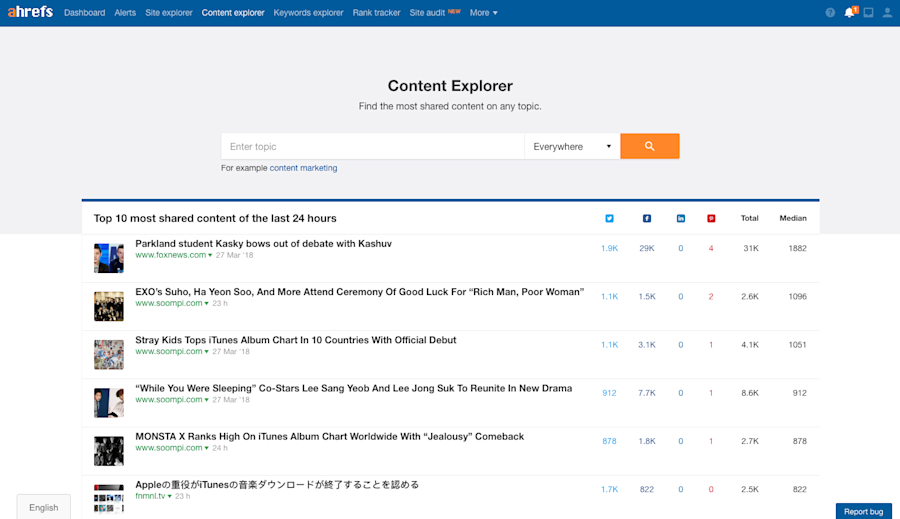Go to Site explorer
Screen dimensions: 900x519
169,13
